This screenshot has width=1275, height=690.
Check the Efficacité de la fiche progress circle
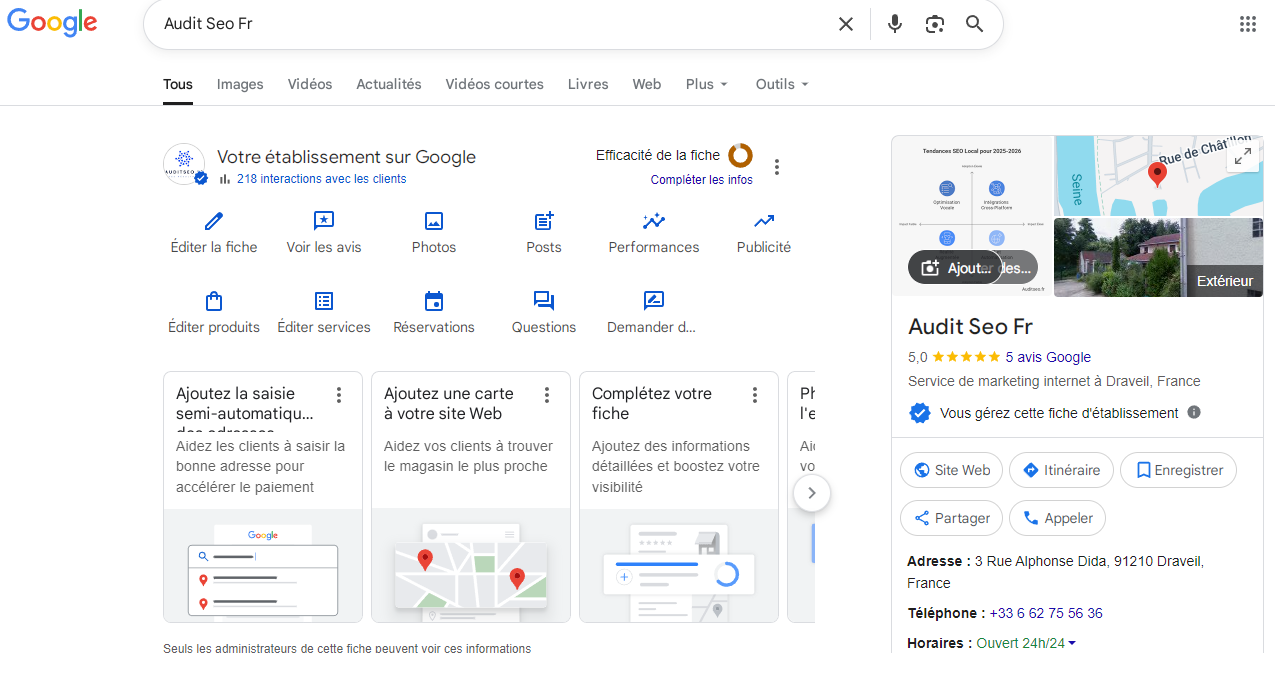click(739, 155)
